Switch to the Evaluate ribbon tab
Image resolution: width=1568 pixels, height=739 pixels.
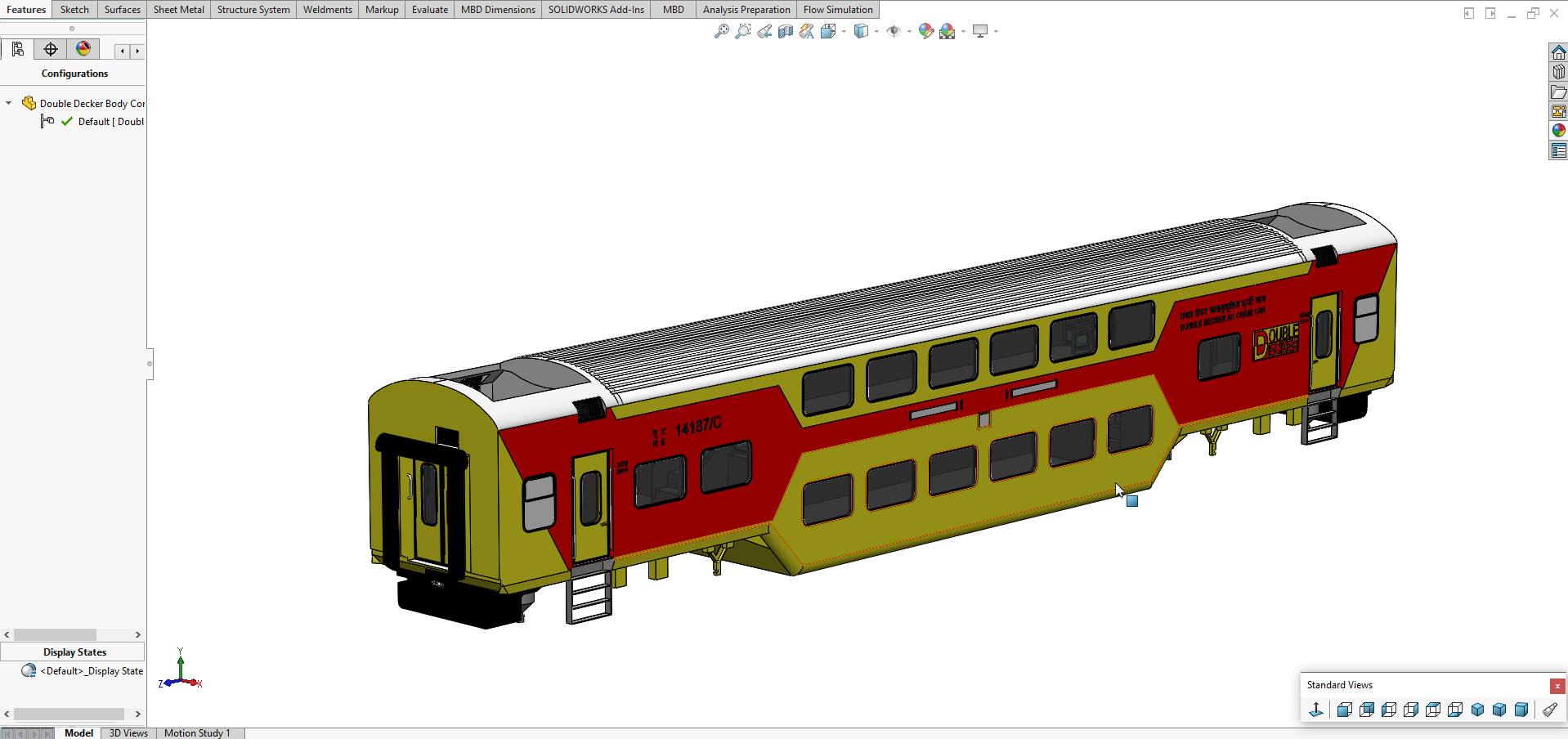tap(429, 10)
